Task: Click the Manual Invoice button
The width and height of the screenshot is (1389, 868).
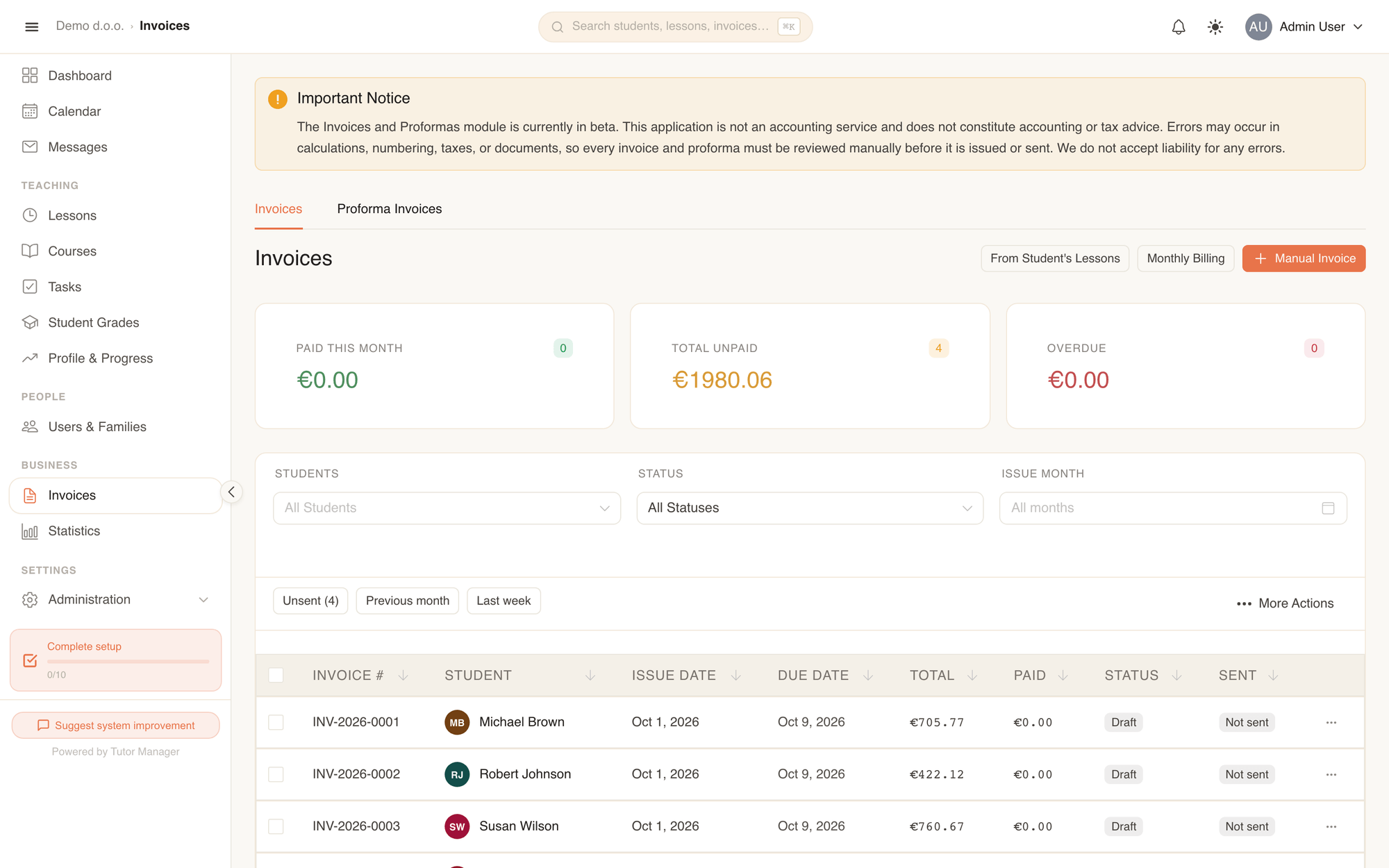Action: coord(1304,258)
